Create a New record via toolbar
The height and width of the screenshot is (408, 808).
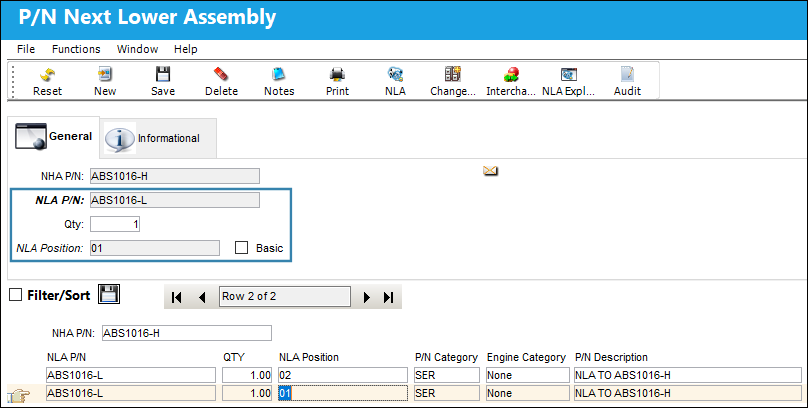(105, 75)
